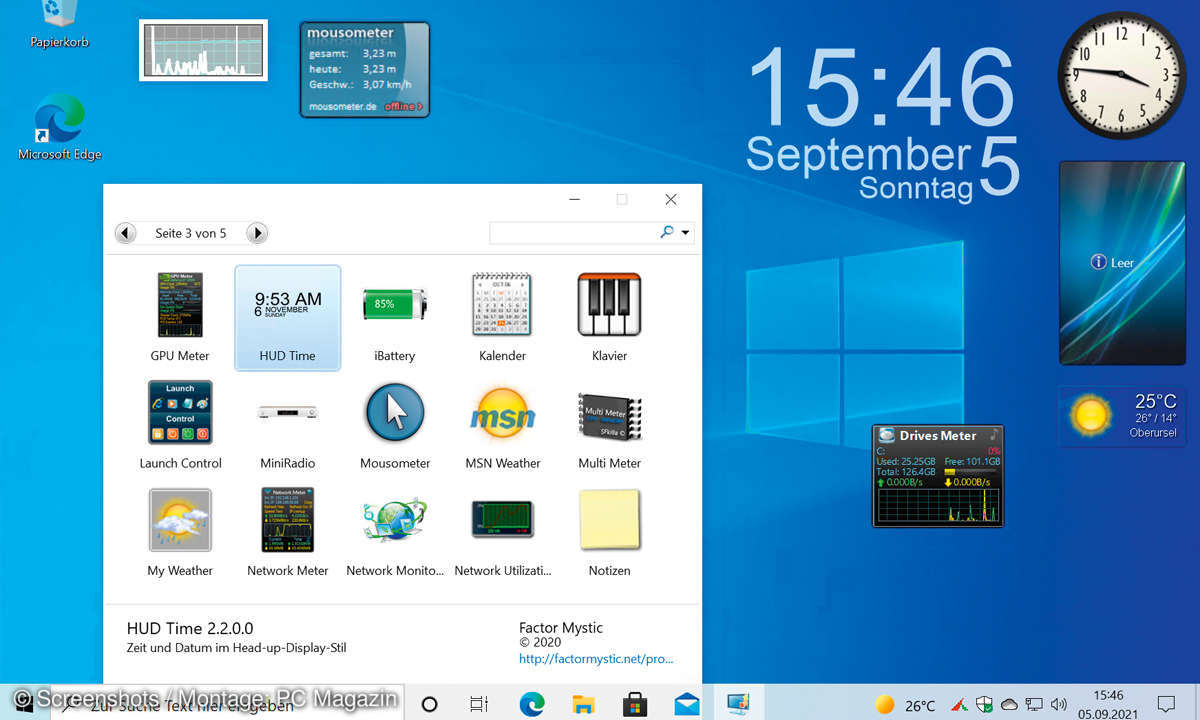1200x720 pixels.
Task: Open Microsoft Store from taskbar
Action: (635, 704)
